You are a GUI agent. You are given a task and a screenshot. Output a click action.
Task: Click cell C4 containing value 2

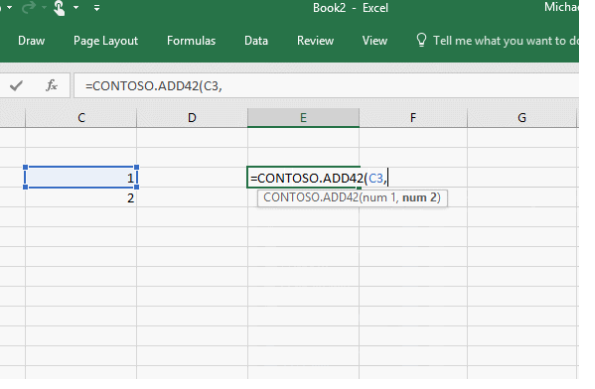(x=81, y=198)
